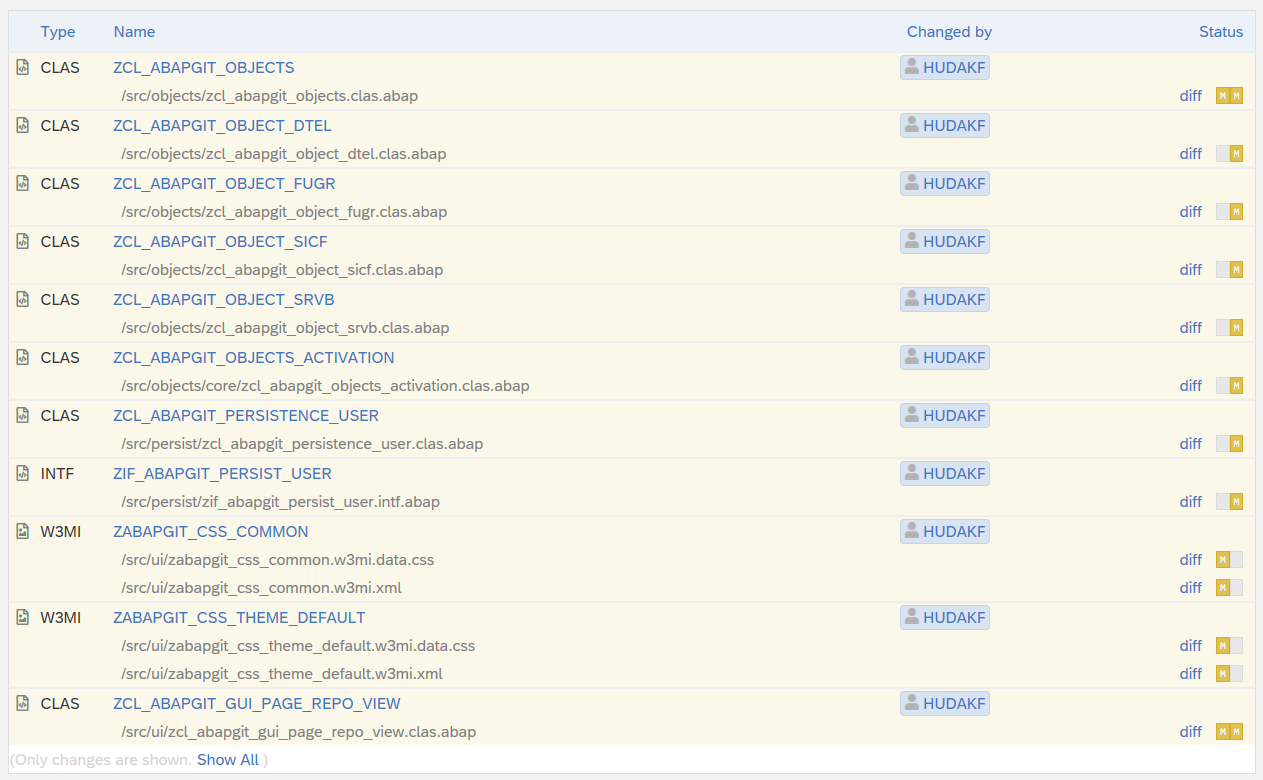
Task: Open diff for zcl_abapgit_objects_activation.clas.abap
Action: (x=1190, y=386)
